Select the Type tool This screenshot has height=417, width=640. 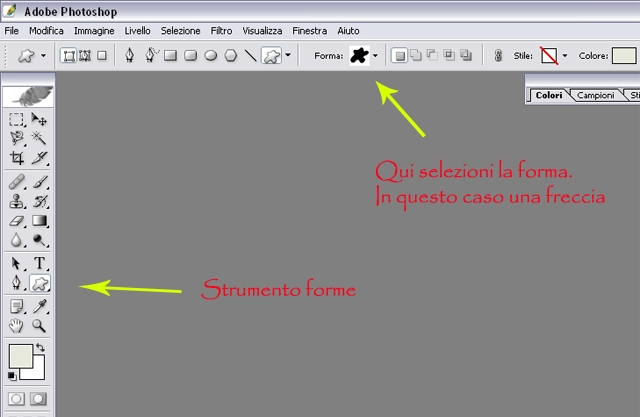tap(41, 264)
